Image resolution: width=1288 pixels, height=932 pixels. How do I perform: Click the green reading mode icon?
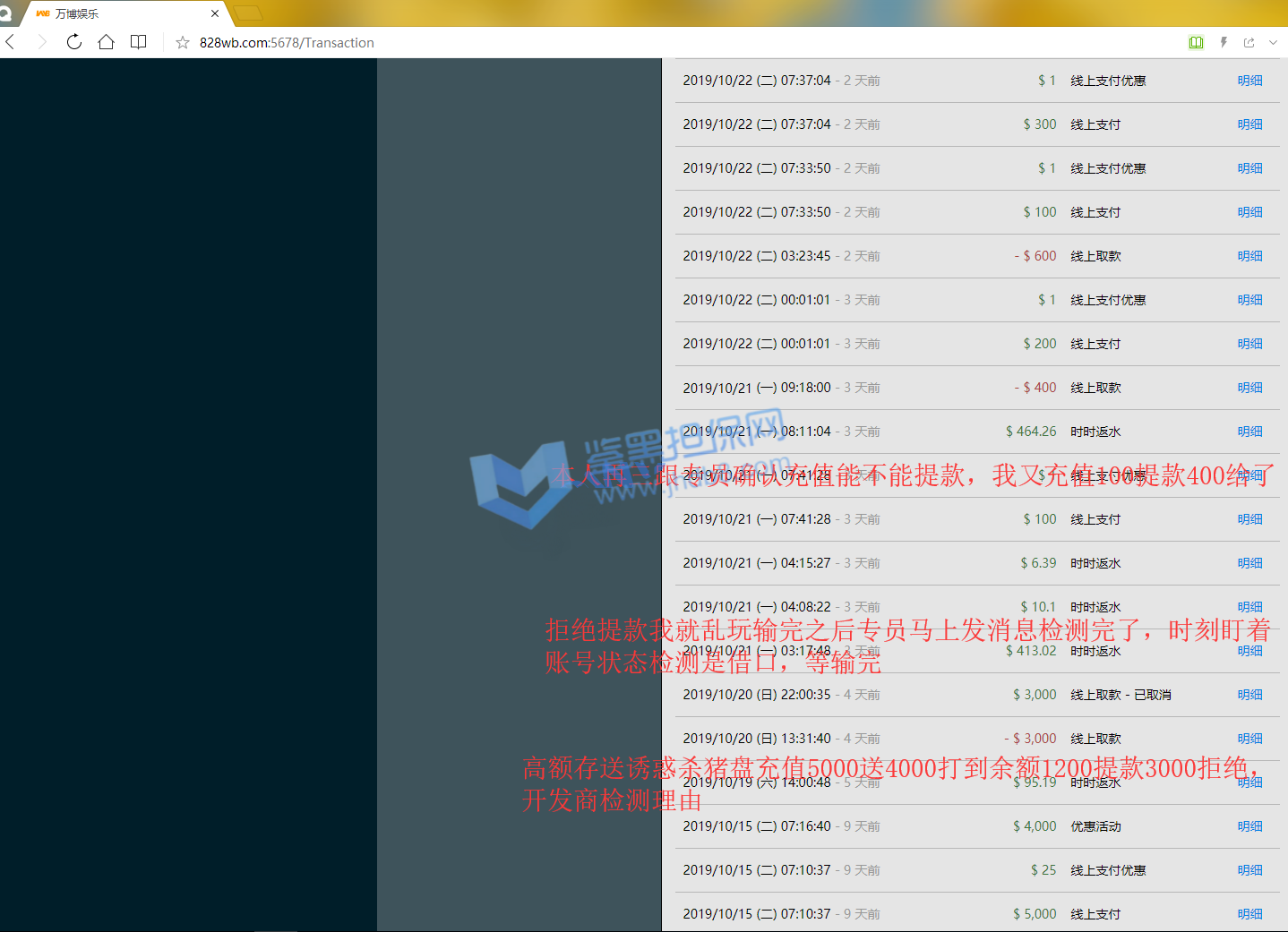click(1196, 42)
